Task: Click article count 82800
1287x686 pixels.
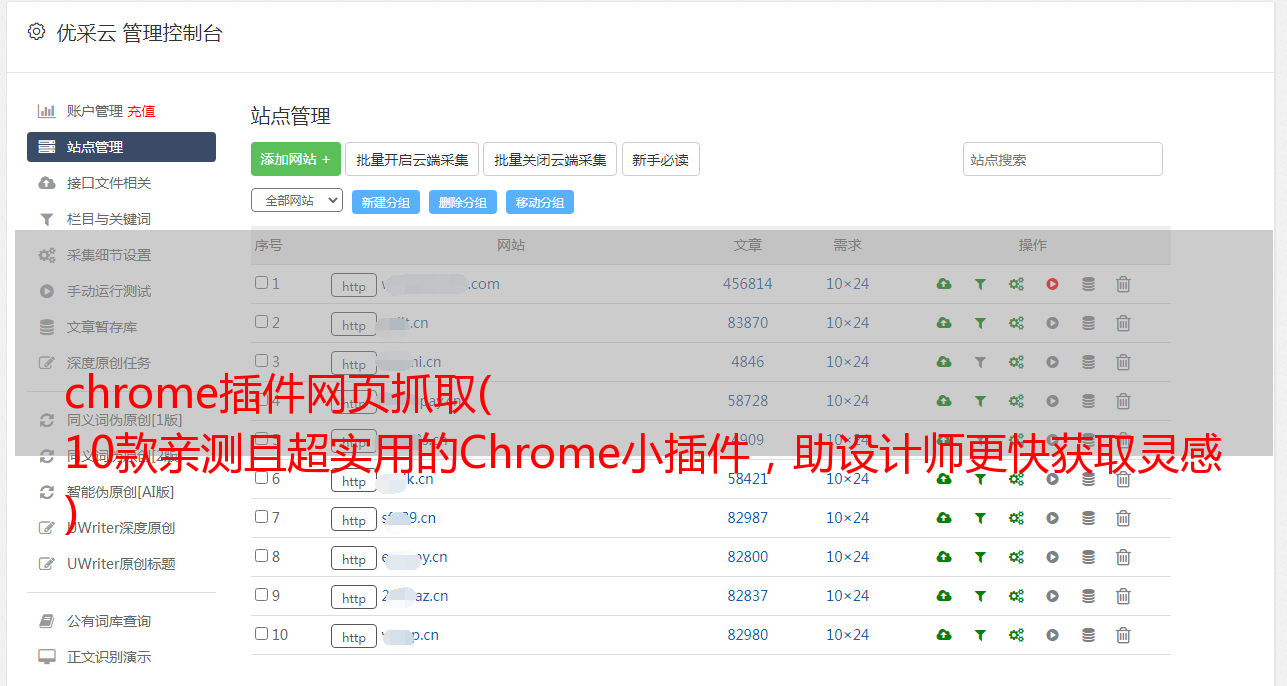Action: [748, 557]
